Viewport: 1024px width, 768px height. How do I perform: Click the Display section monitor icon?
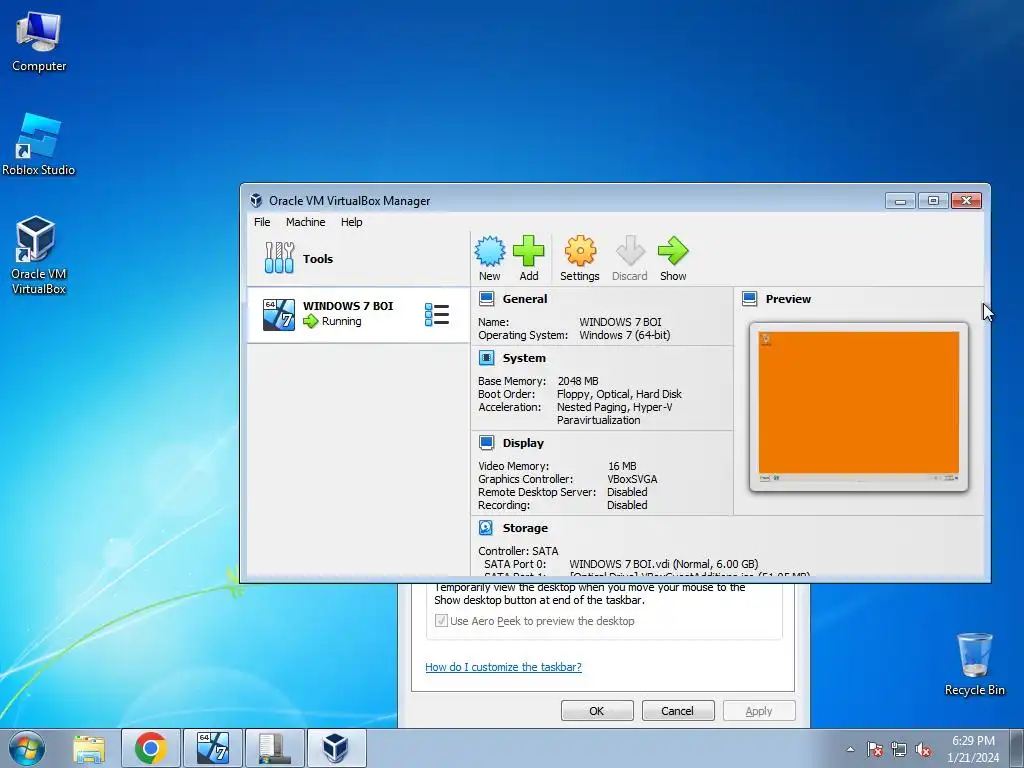[x=487, y=443]
